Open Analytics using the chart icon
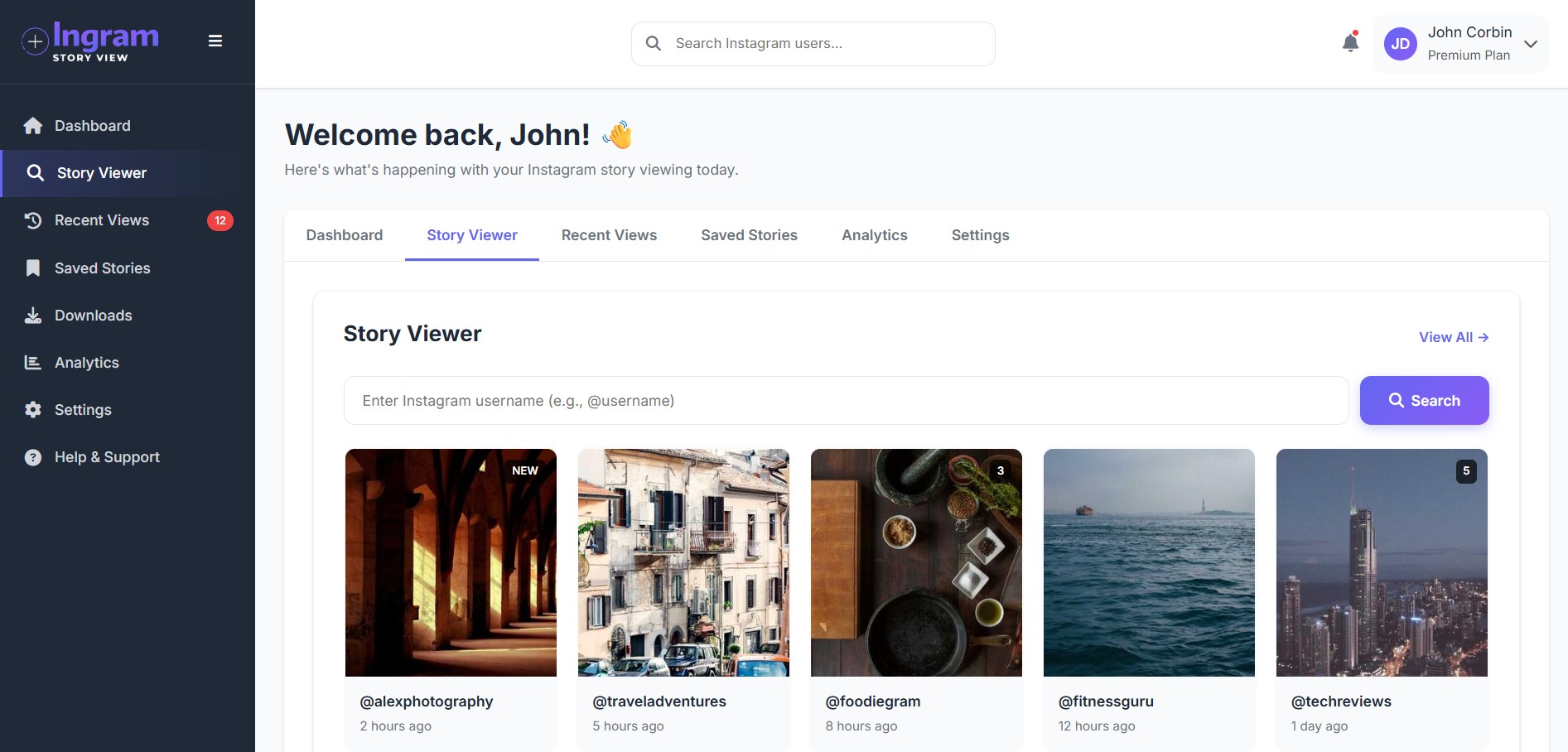The width and height of the screenshot is (1568, 752). 32,363
